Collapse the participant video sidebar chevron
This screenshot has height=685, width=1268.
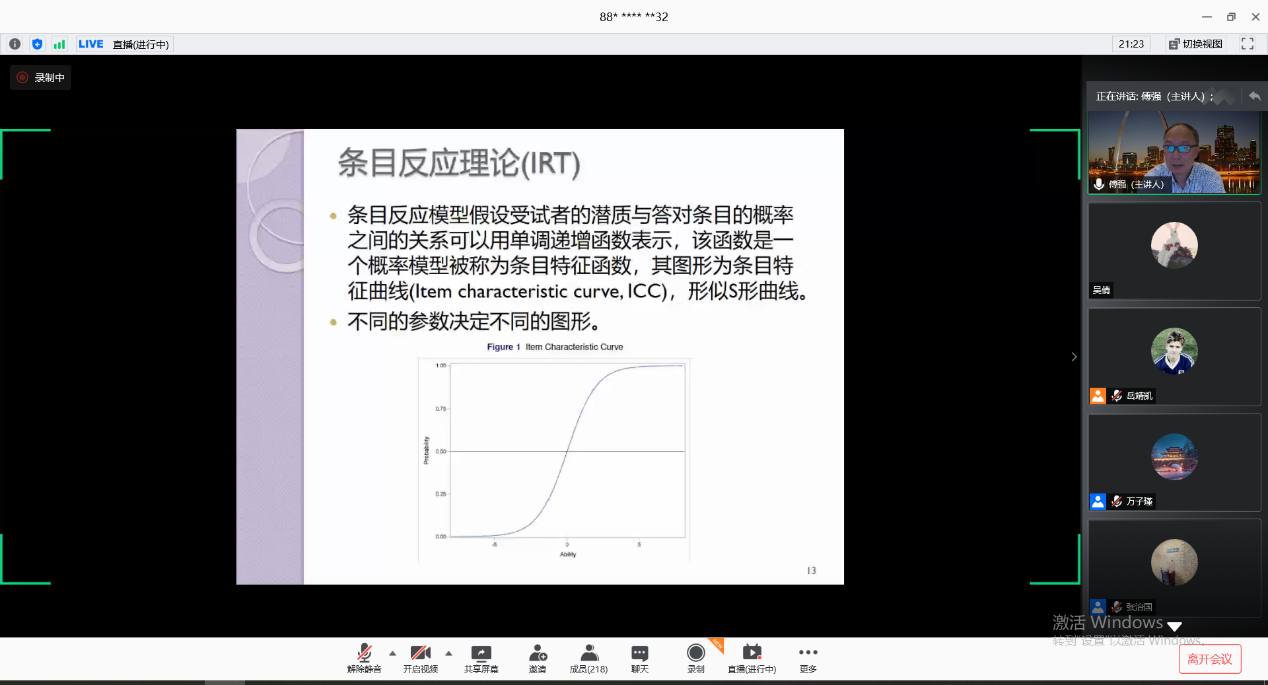[1074, 357]
